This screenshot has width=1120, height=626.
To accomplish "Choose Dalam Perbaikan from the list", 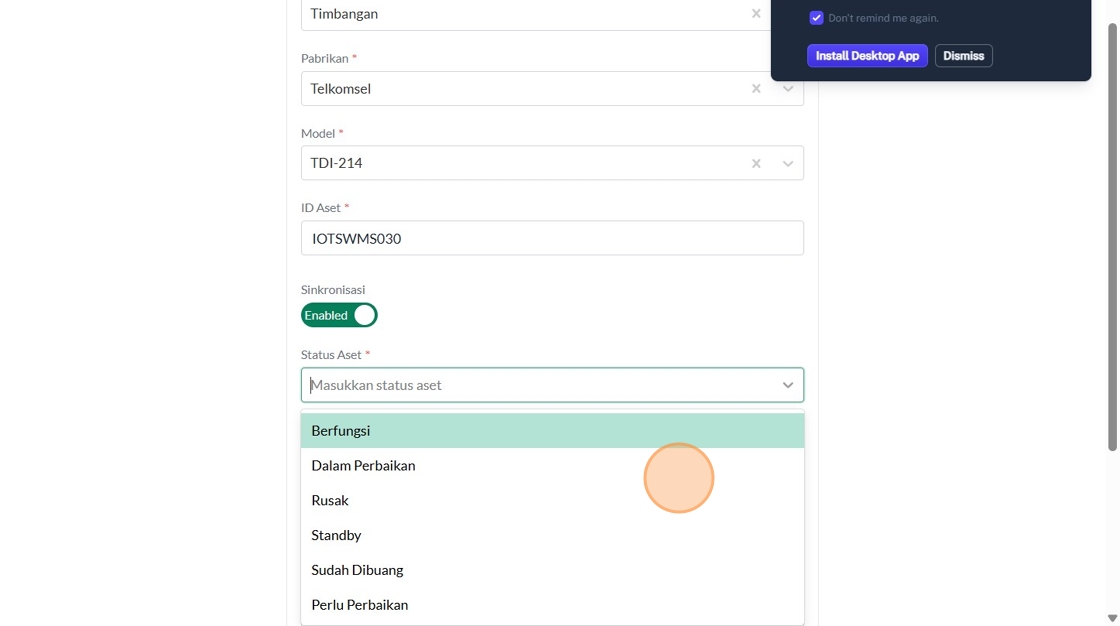I will (363, 466).
